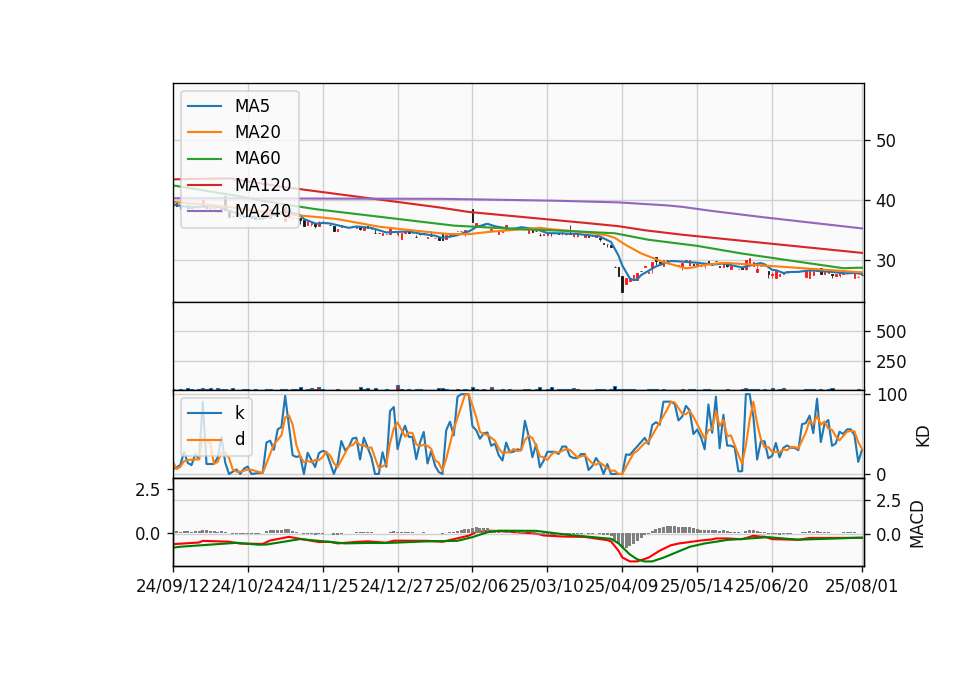The height and width of the screenshot is (690, 960).
Task: Click the MA60 legend label
Action: (x=257, y=159)
